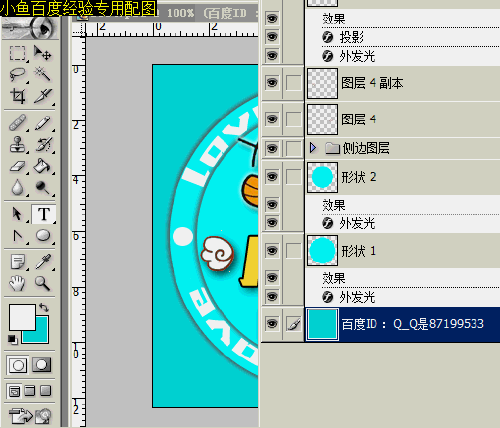Click the paintbrush indicator on 百度ID layer
Screen dimensions: 500x428
coord(293,324)
